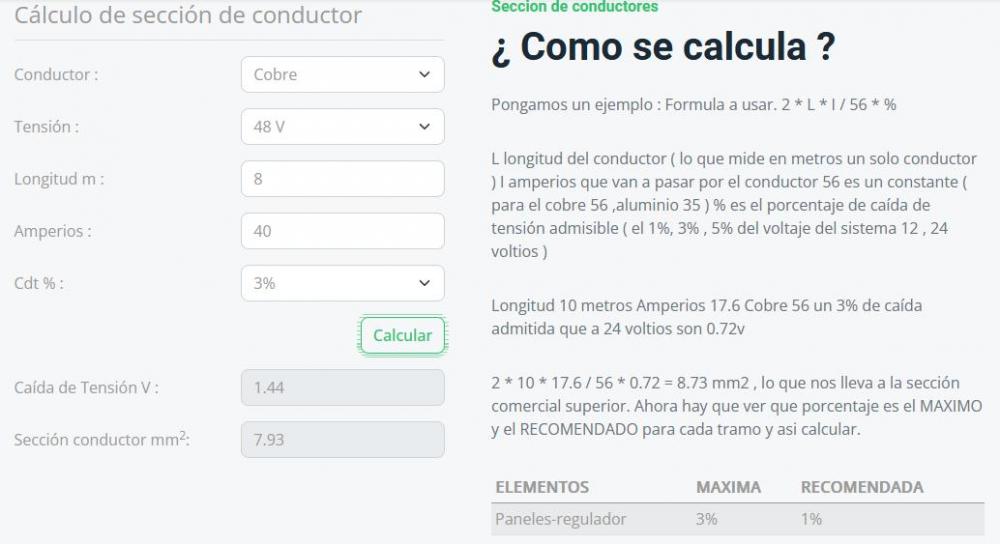The width and height of the screenshot is (1000, 544).
Task: Click the ¿ Como se calcula ? heading
Action: 663,47
